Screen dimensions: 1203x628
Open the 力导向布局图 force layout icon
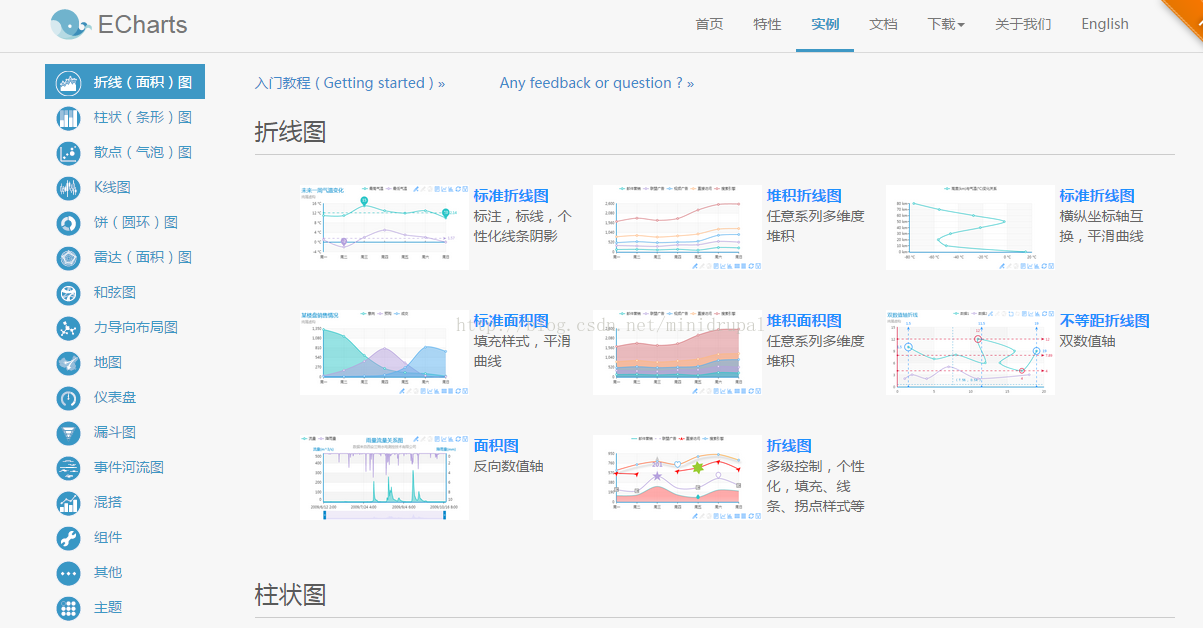point(69,328)
